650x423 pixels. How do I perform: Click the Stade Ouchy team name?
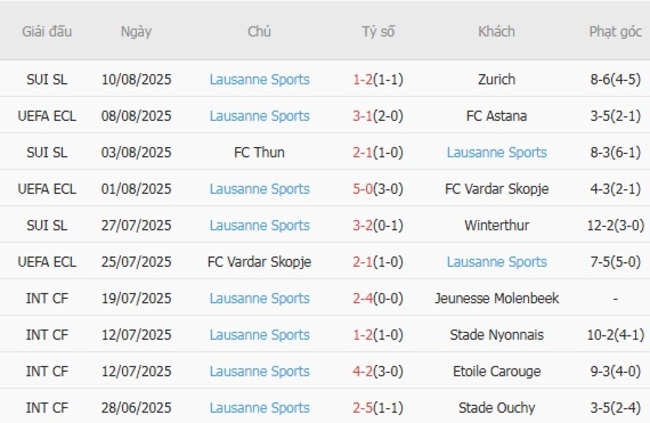(x=496, y=408)
